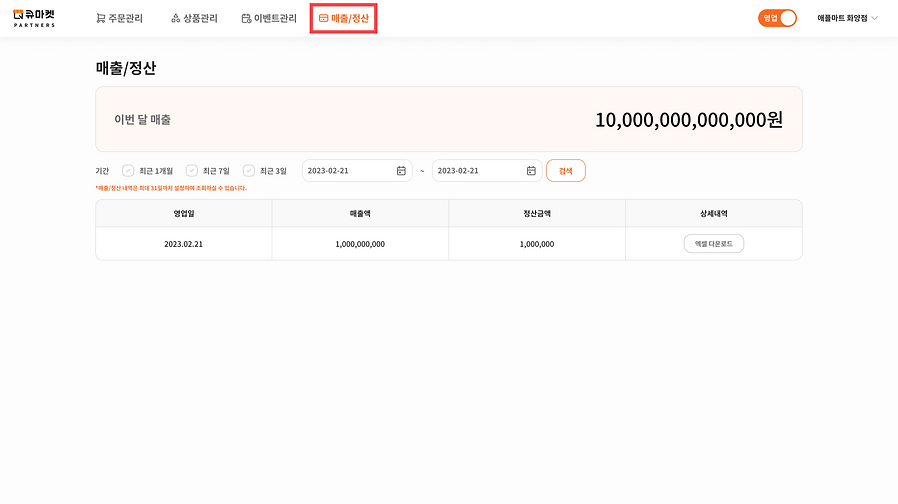Click the 상세내역 column header
Screen dimensions: 898x504
coord(714,213)
